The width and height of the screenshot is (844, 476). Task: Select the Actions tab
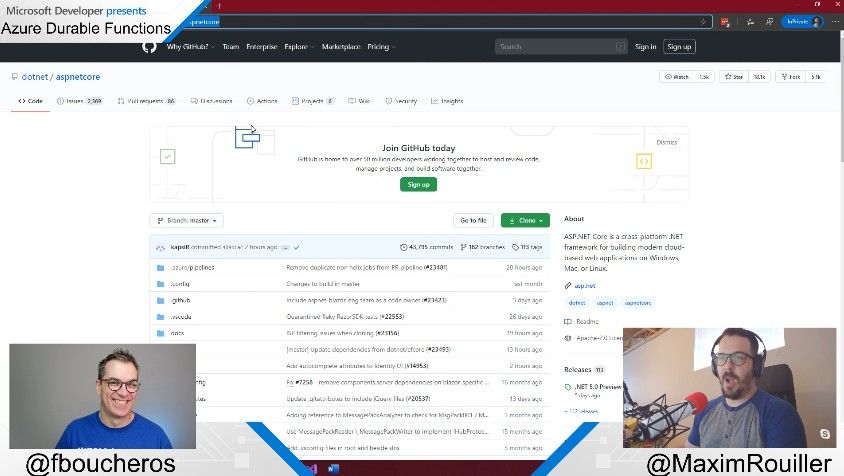coord(262,101)
